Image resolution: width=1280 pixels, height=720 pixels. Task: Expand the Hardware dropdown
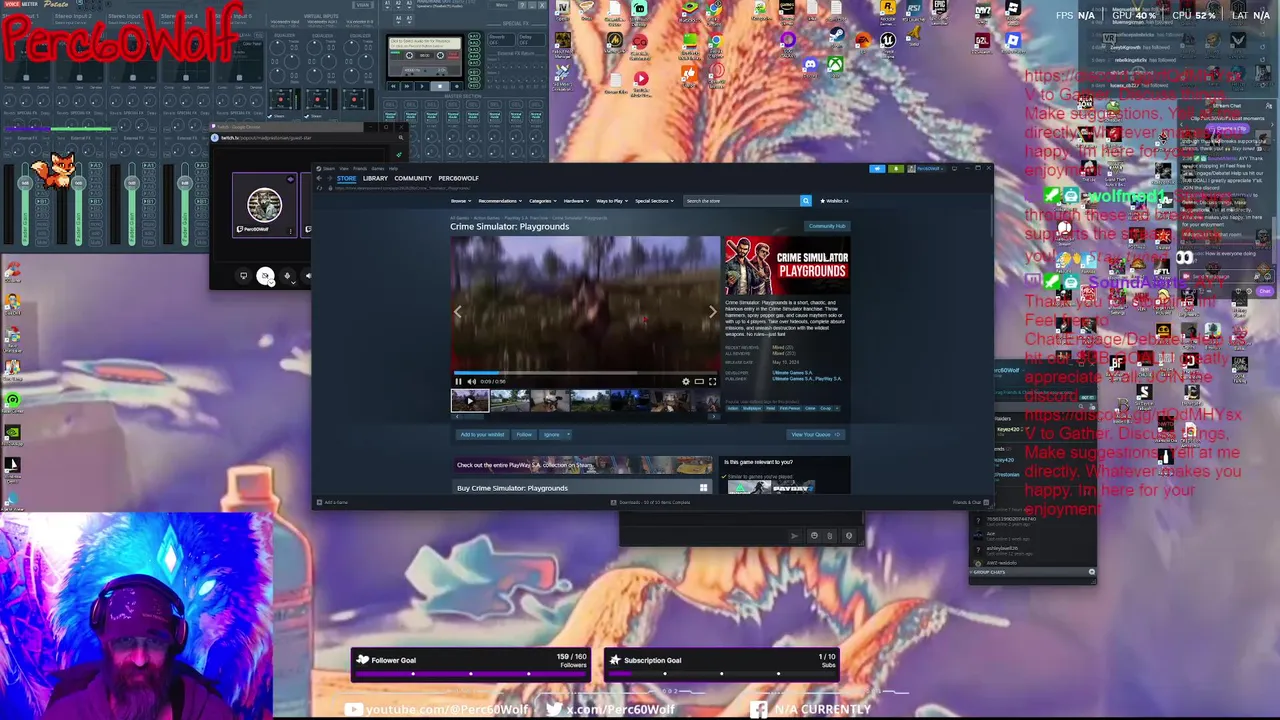click(577, 201)
